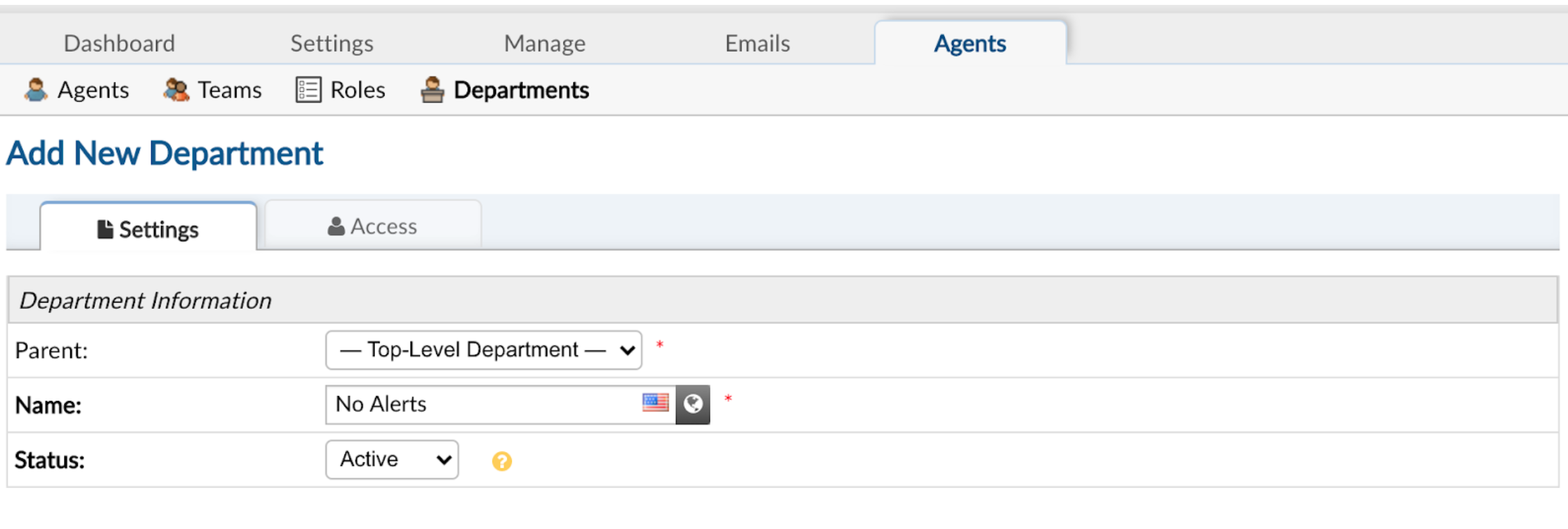This screenshot has width=1568, height=529.
Task: Go to the Dashboard tab
Action: tap(119, 43)
